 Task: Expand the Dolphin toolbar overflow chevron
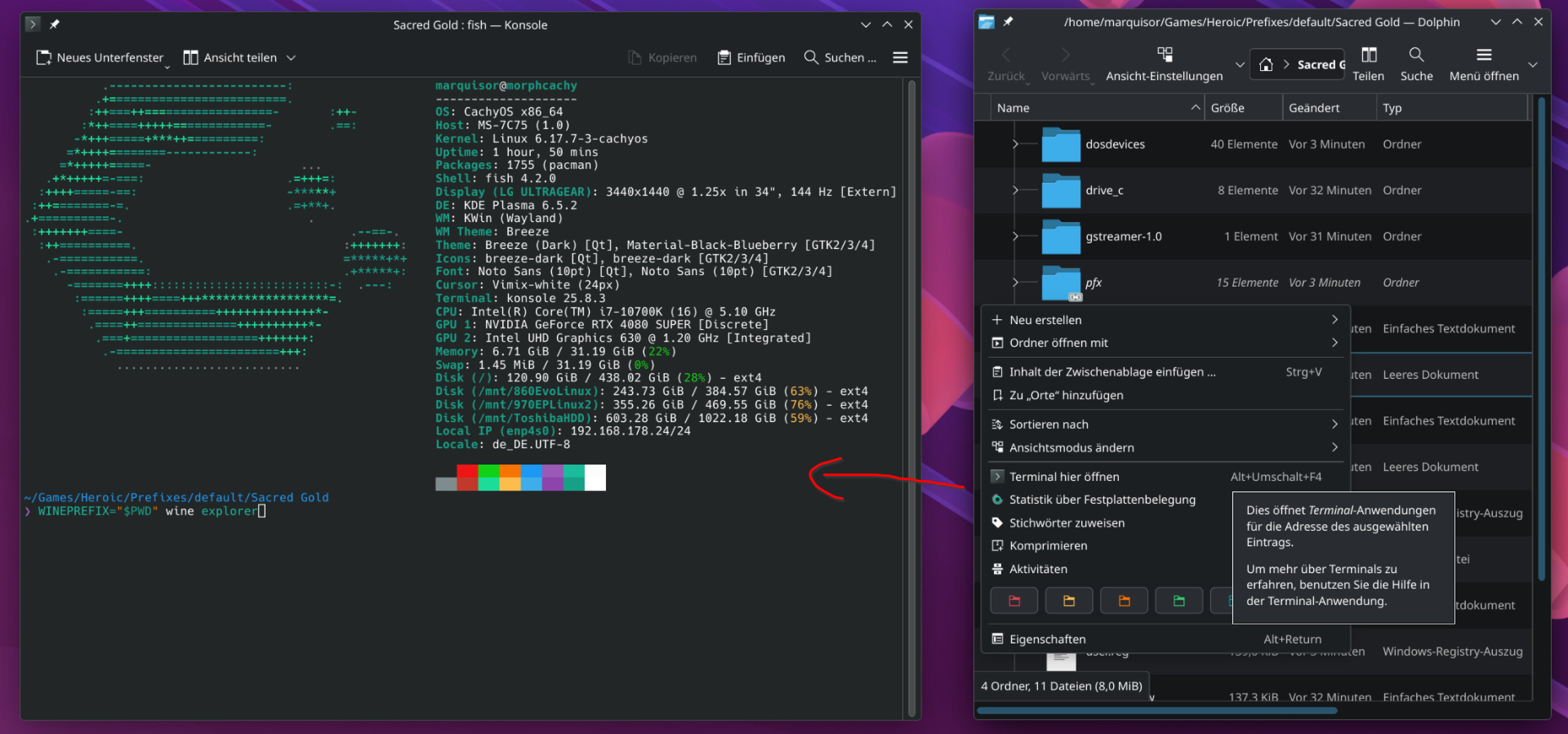tap(1533, 65)
